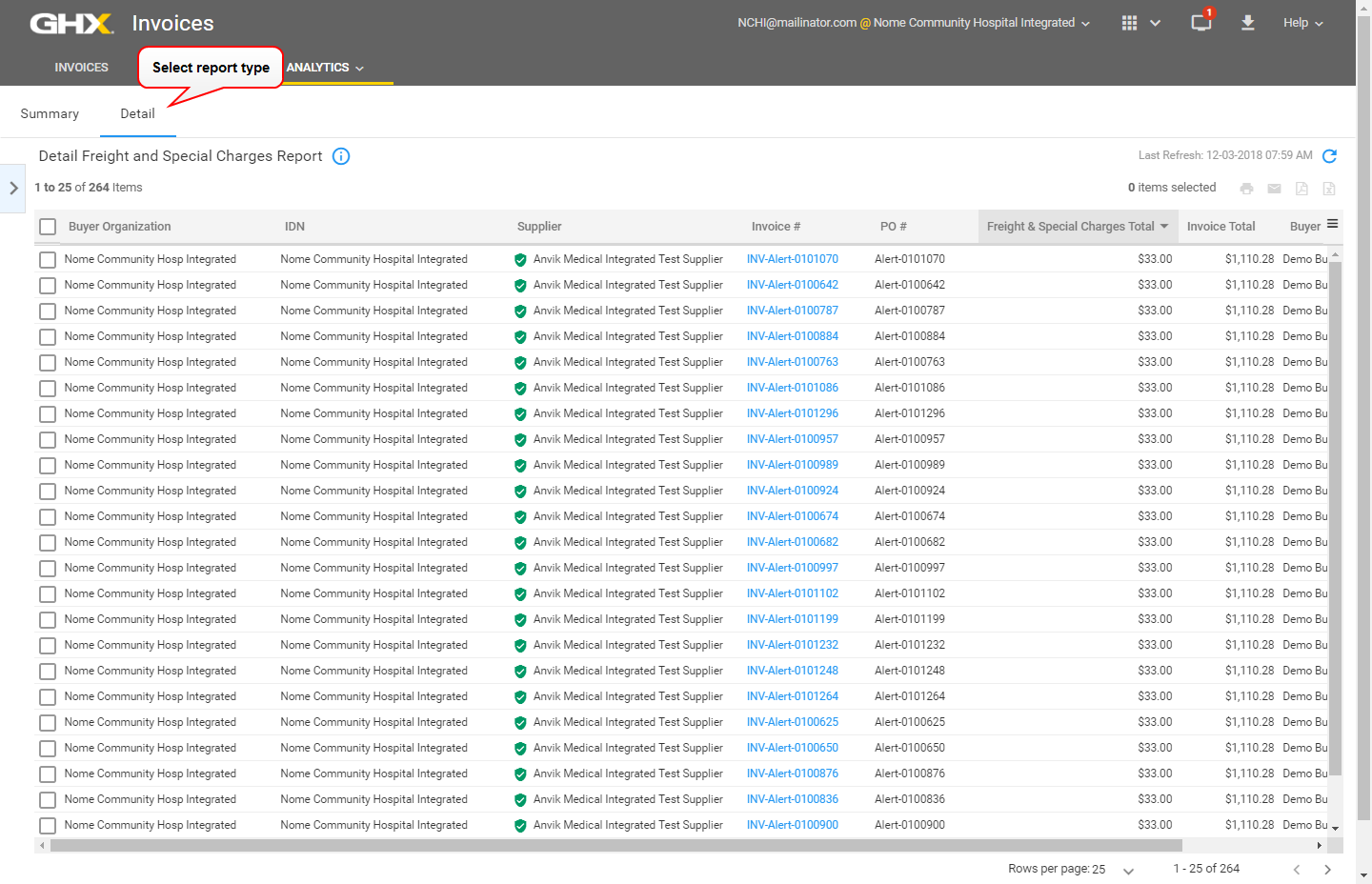
Task: Open the apps grid menu
Action: pyautogui.click(x=1129, y=23)
